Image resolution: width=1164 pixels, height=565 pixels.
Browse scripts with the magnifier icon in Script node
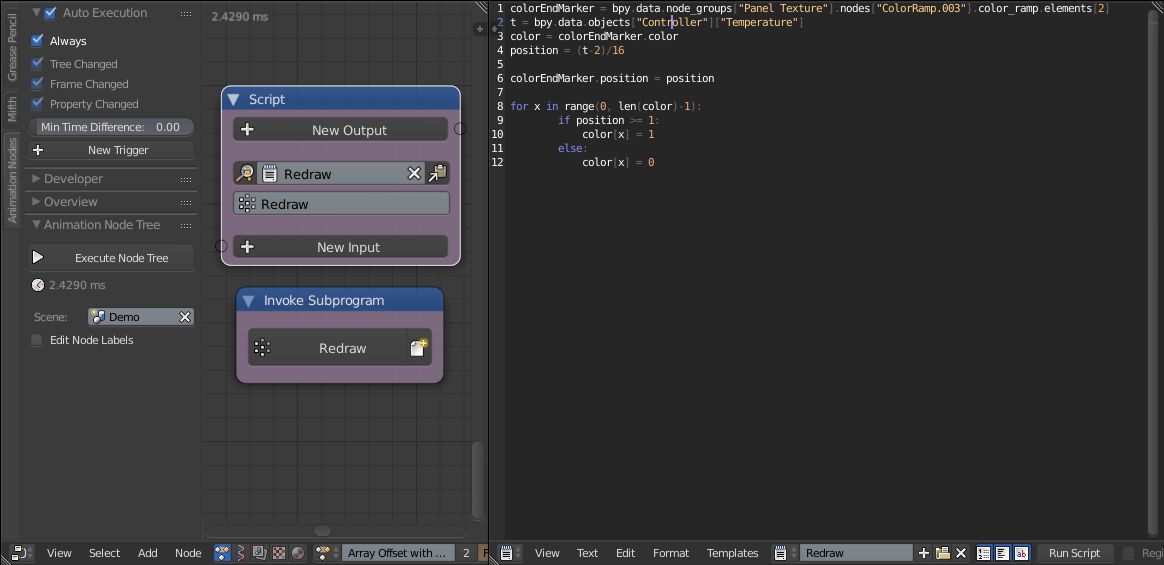[244, 174]
